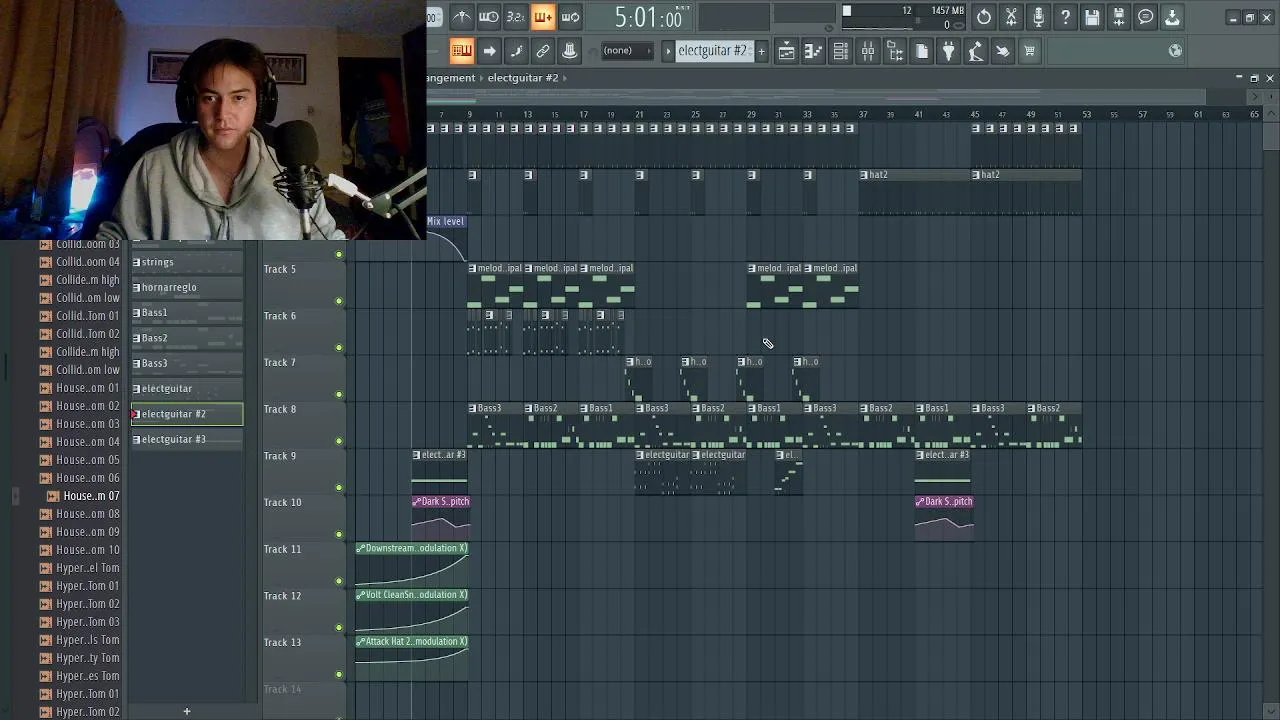This screenshot has width=1280, height=720.
Task: Toggle the chain link multilink icon
Action: point(543,51)
